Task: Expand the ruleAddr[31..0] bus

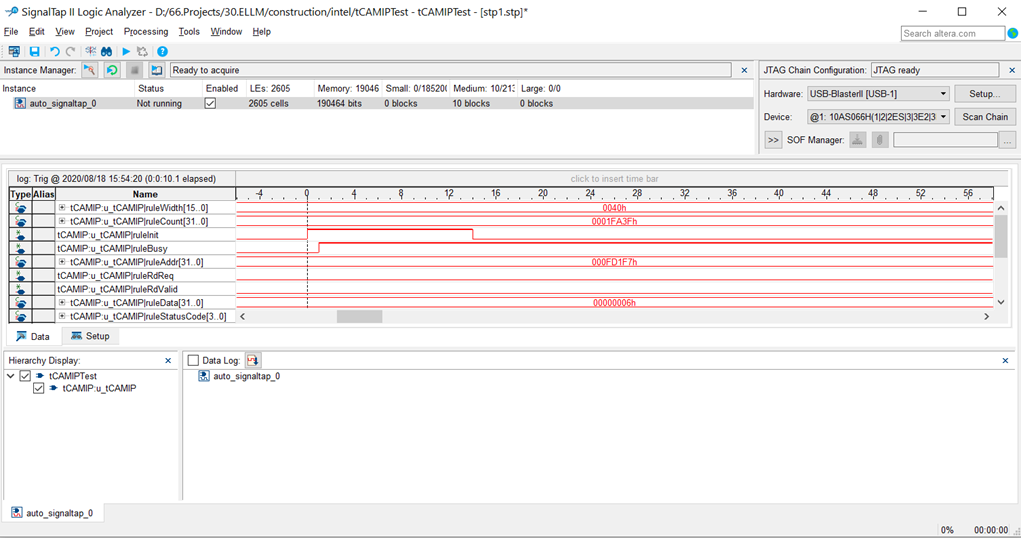Action: [x=62, y=262]
